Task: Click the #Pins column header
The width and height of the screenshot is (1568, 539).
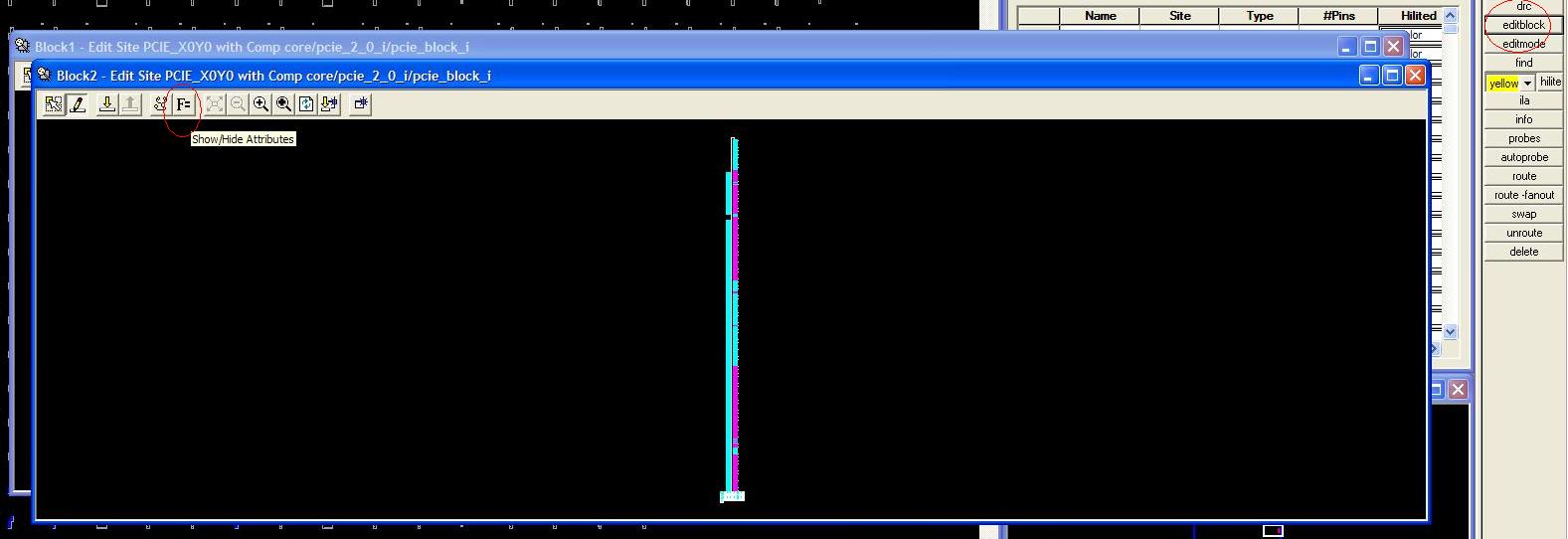Action: pyautogui.click(x=1338, y=16)
